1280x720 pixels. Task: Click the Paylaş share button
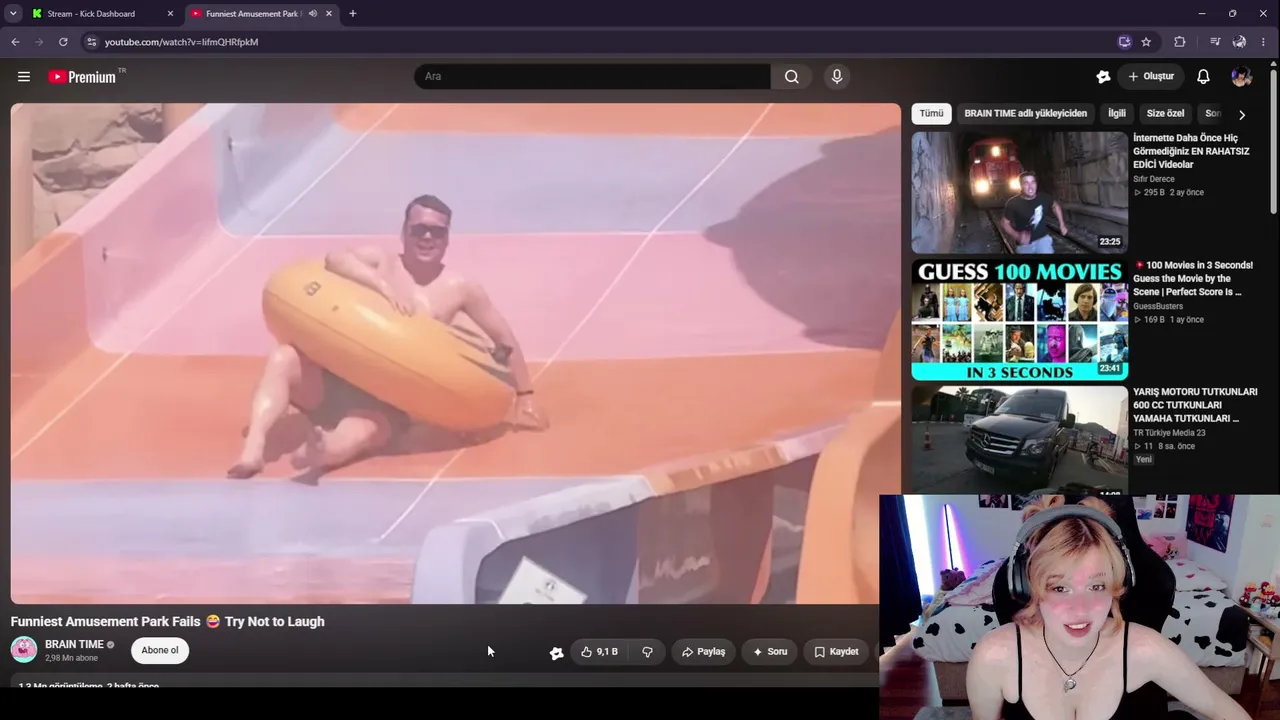coord(704,652)
